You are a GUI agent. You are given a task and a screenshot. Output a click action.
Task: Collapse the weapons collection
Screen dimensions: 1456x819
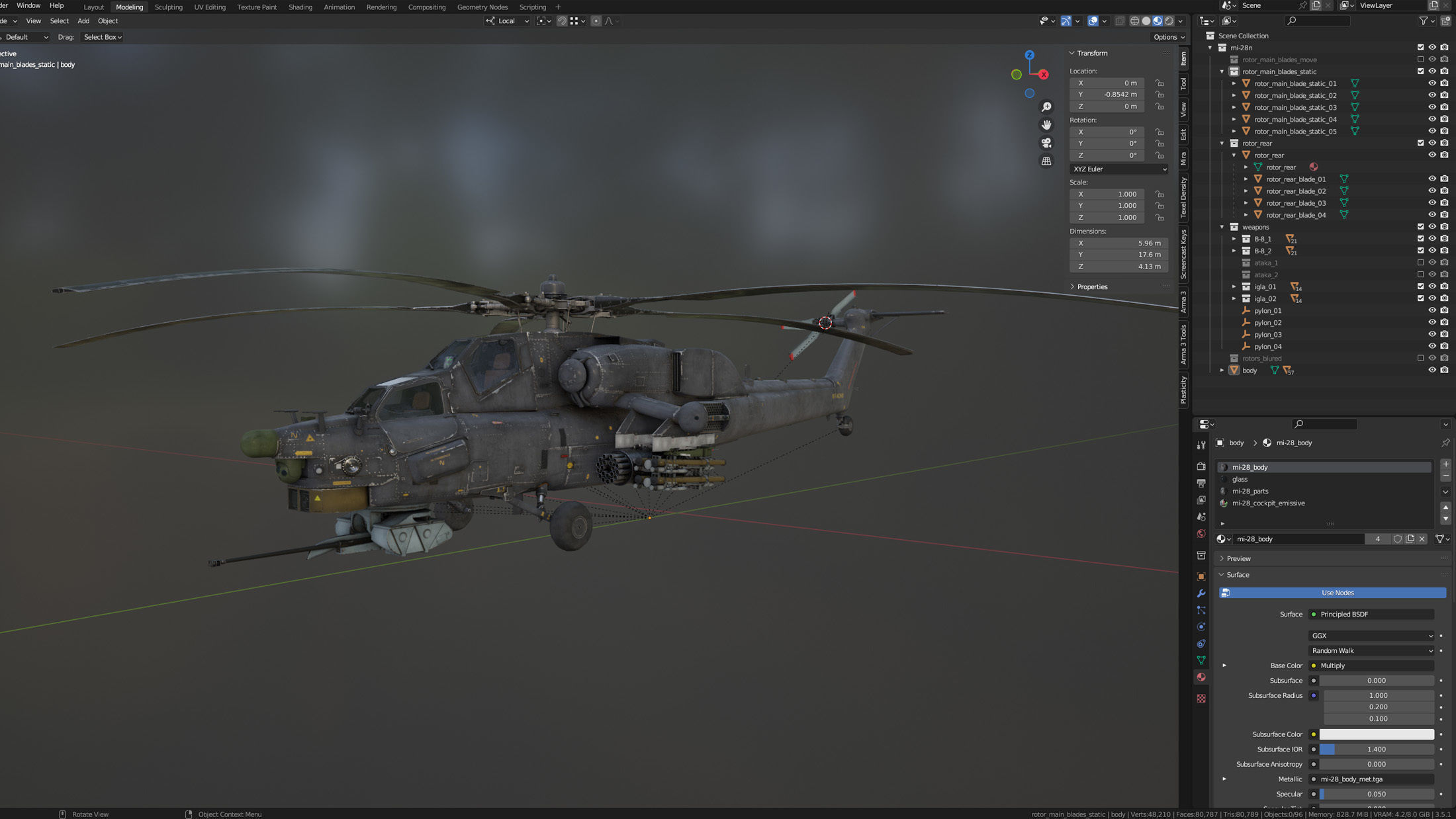[1222, 227]
